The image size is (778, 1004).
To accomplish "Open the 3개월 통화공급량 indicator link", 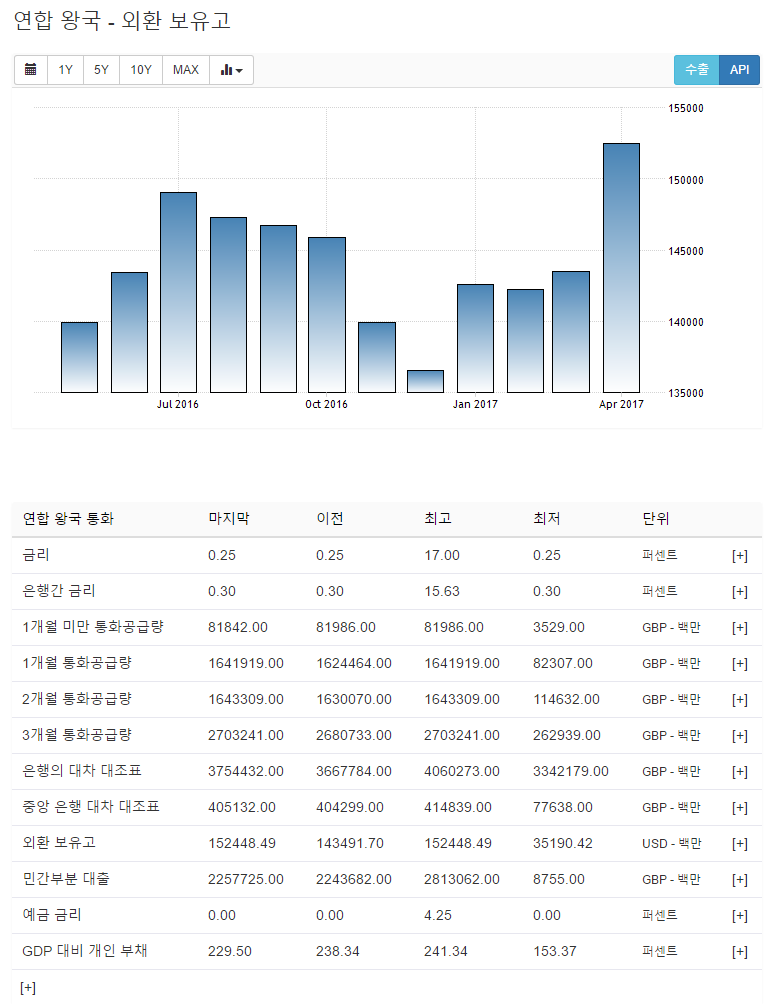I will 77,735.
